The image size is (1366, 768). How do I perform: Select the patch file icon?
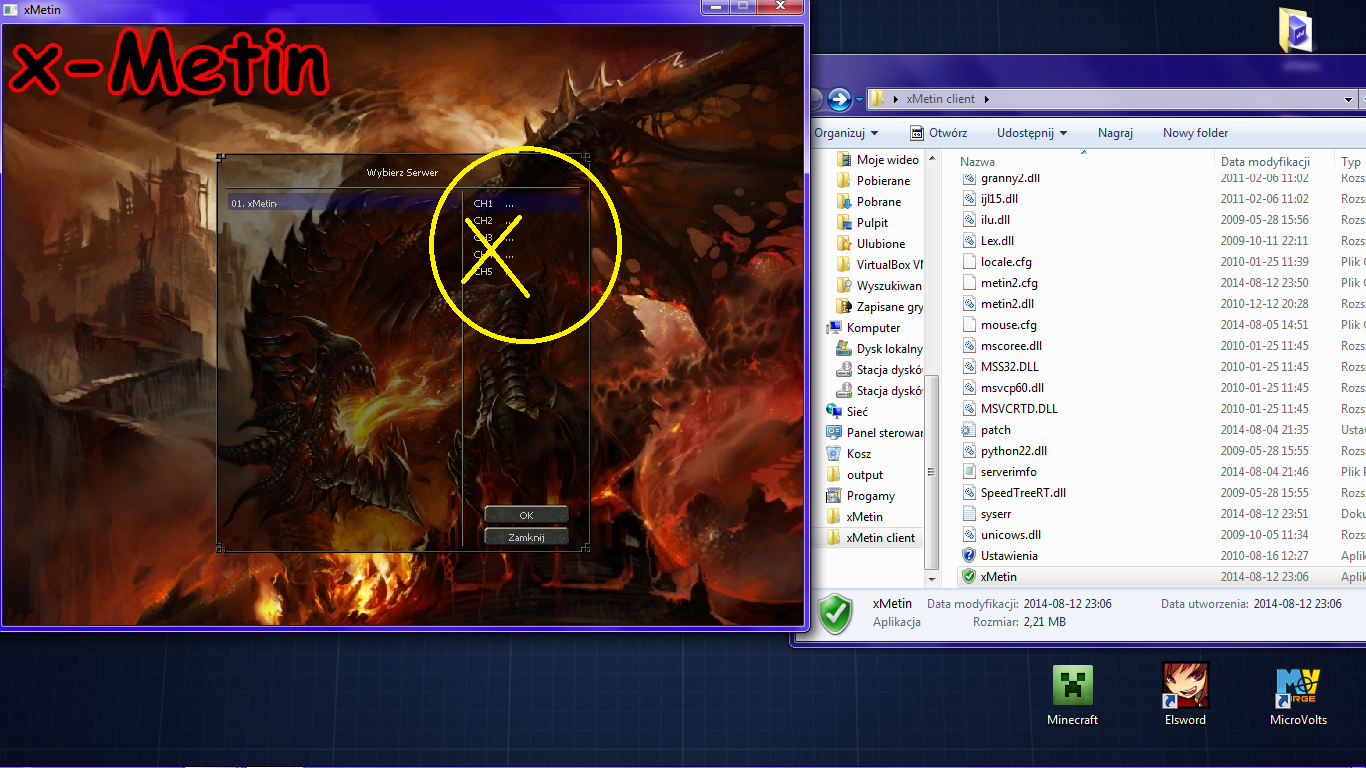968,430
